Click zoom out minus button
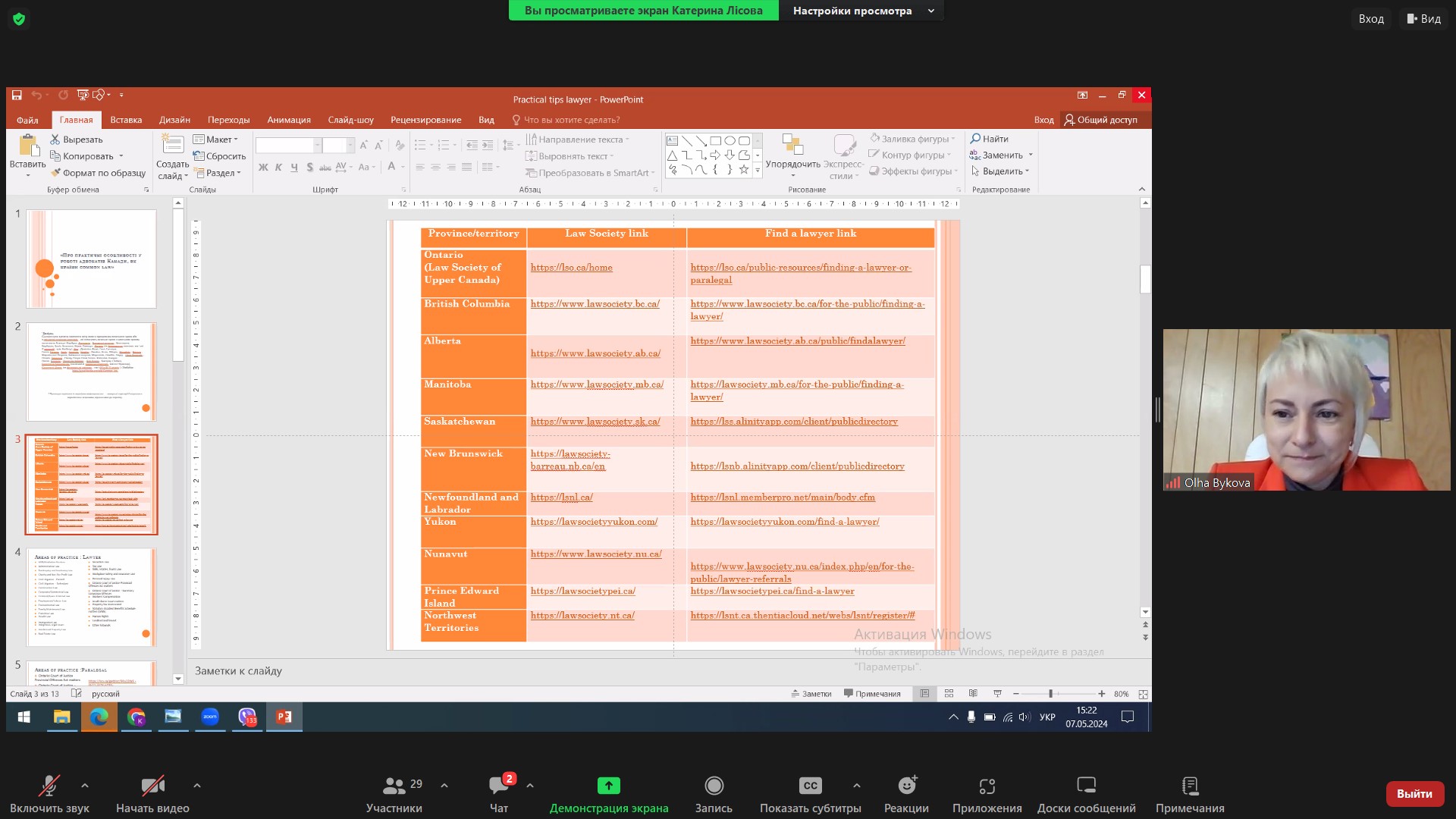The image size is (1456, 819). [1016, 694]
